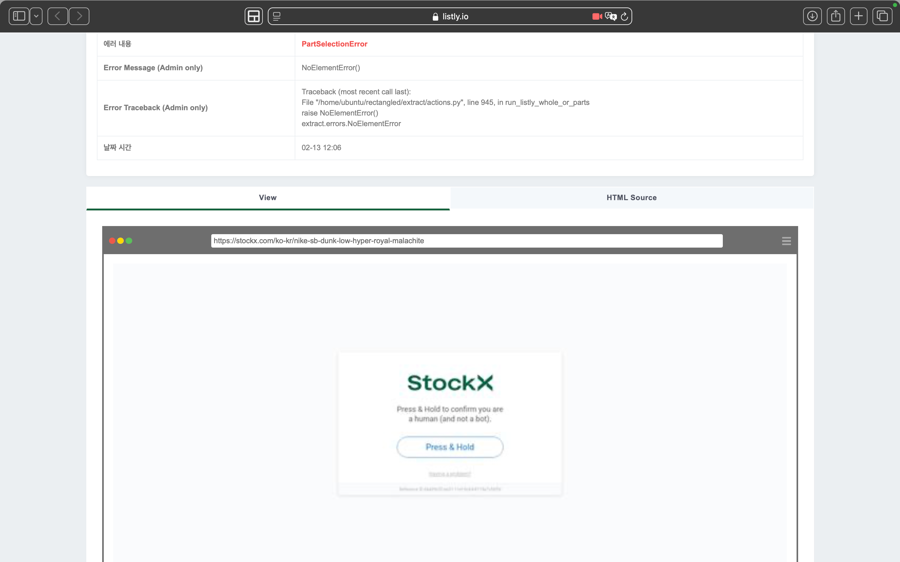Open the Share menu
Viewport: 900px width, 562px height.
835,16
